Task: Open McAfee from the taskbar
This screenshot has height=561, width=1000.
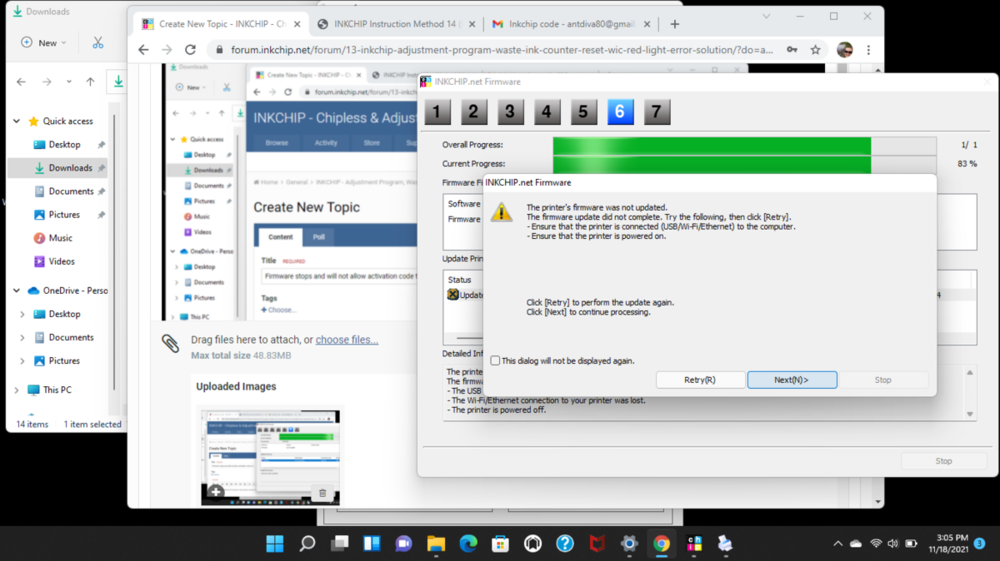Action: tap(597, 544)
